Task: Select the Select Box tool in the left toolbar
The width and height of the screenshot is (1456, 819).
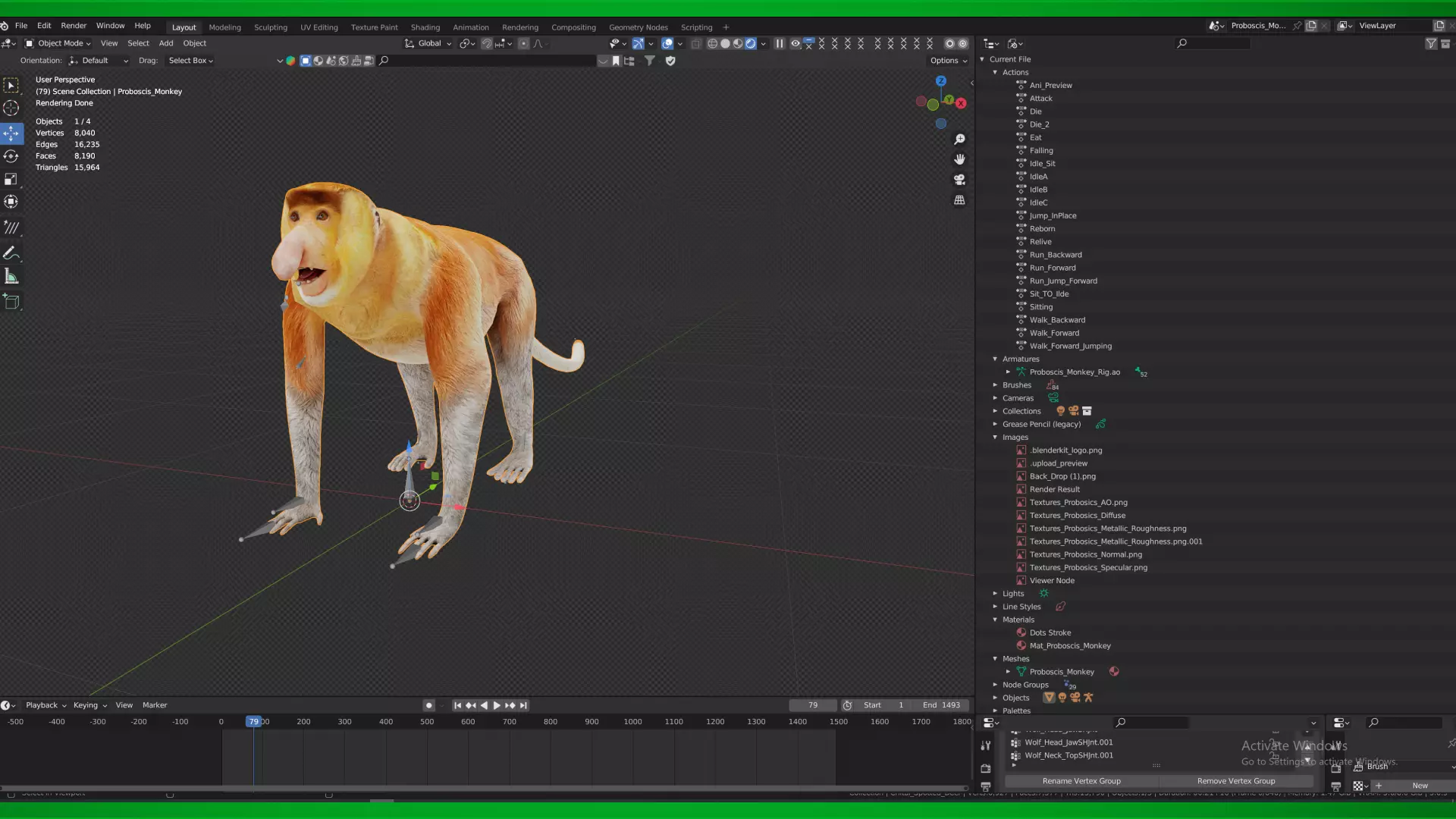Action: [11, 86]
